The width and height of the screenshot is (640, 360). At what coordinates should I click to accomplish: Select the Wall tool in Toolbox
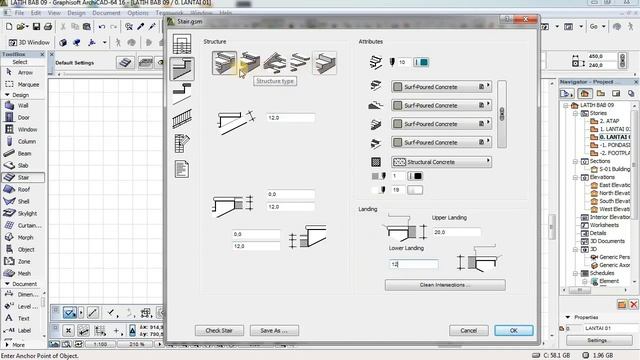pos(23,105)
